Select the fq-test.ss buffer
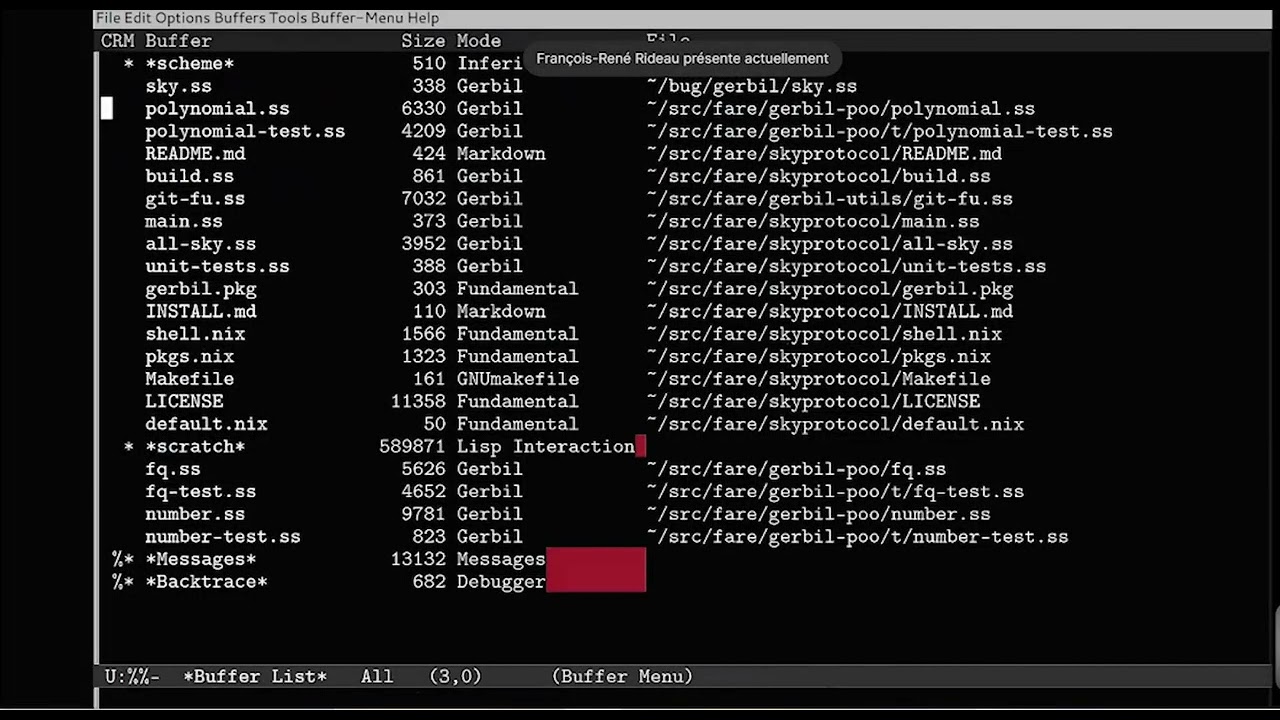 [200, 491]
